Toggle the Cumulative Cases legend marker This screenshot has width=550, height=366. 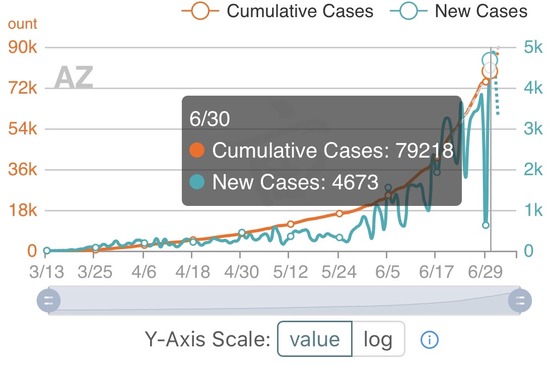click(200, 11)
